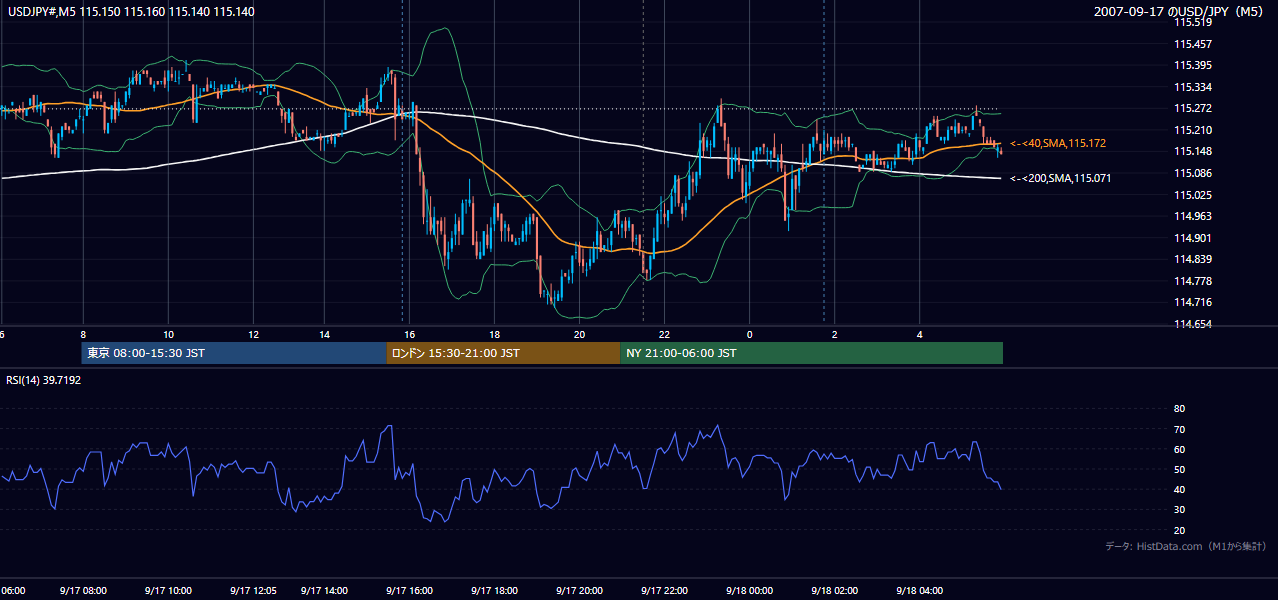
Task: Click hour label 20 under price chart
Action: tap(579, 334)
